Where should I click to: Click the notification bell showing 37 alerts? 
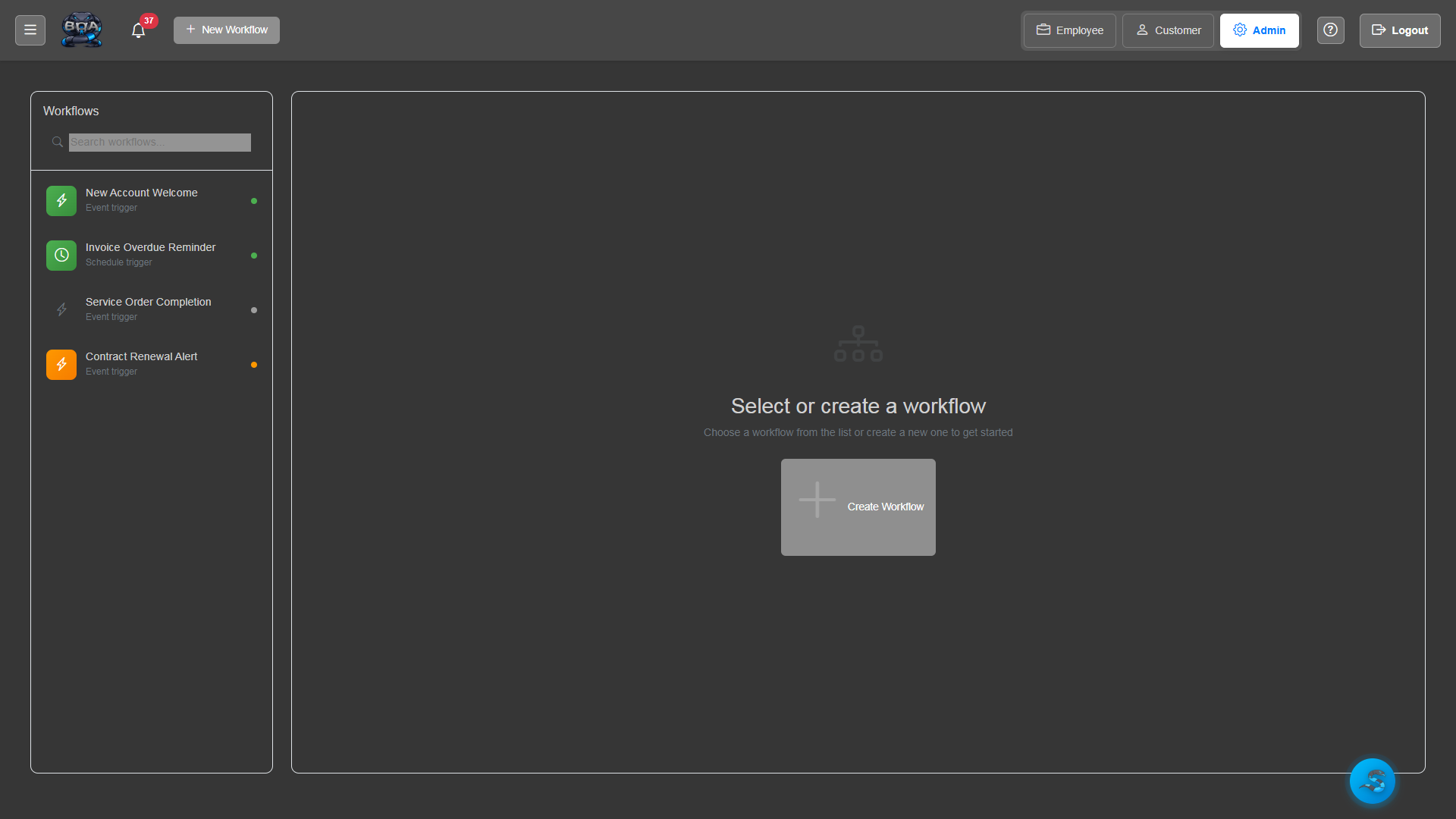(x=139, y=30)
